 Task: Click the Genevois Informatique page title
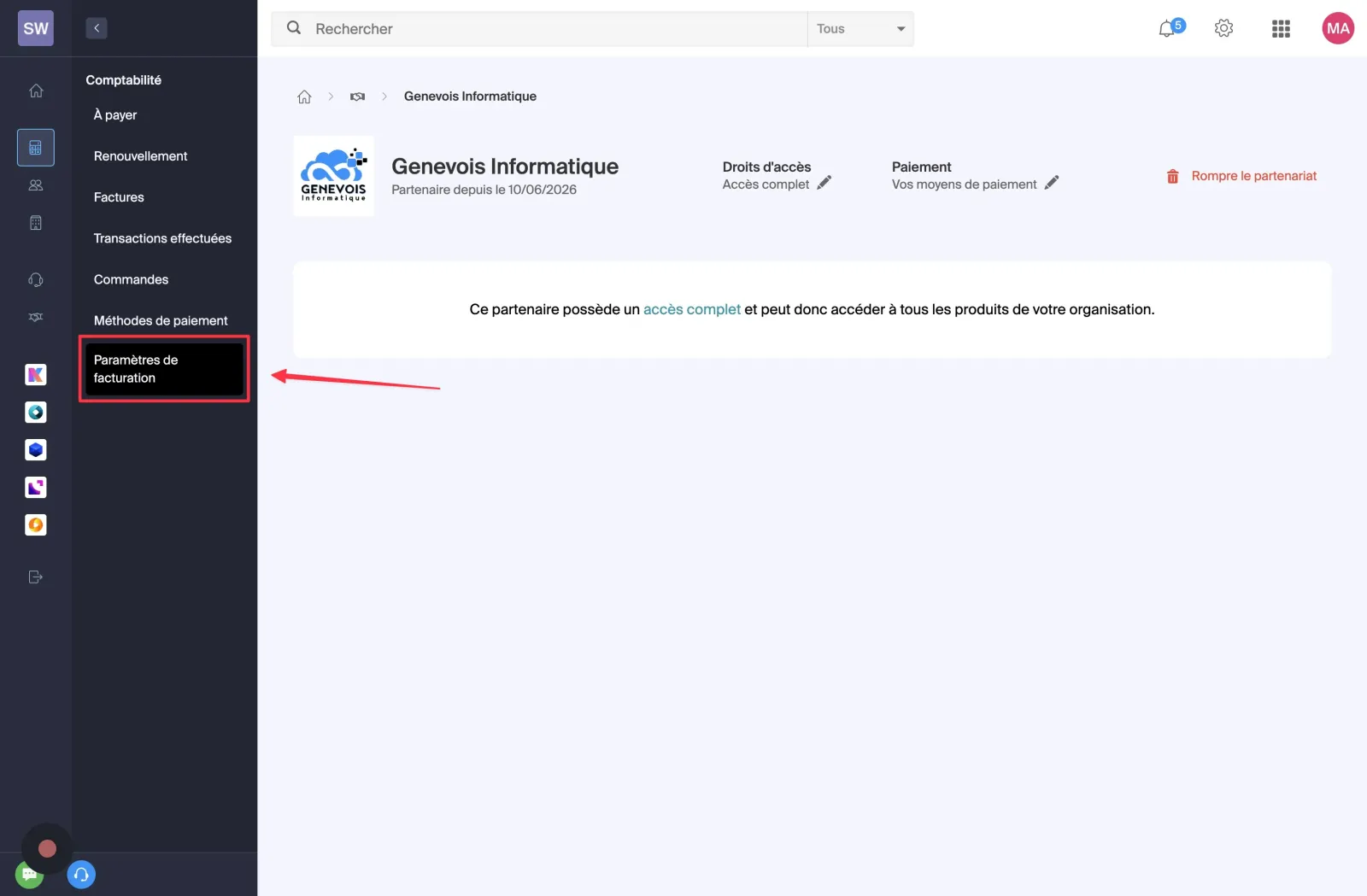[x=505, y=167]
